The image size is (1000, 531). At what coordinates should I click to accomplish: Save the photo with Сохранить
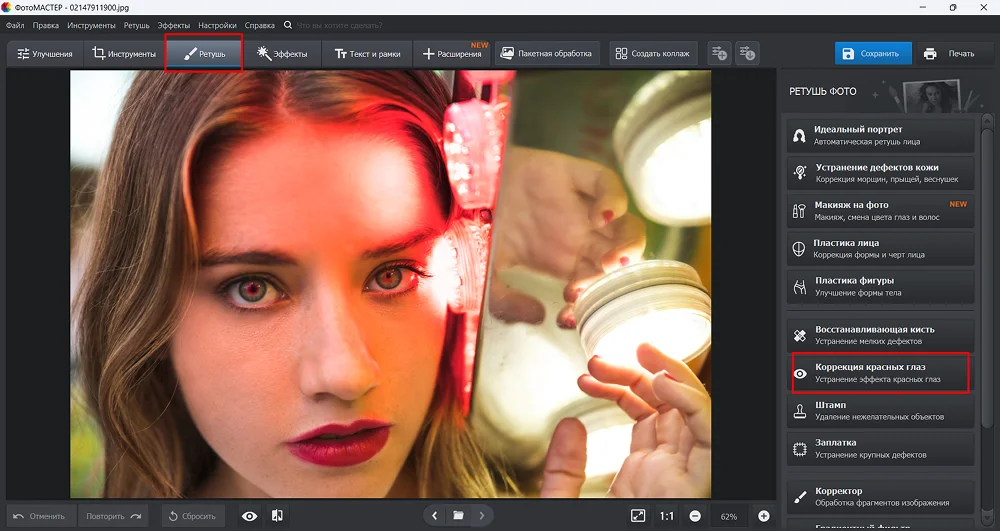point(872,54)
